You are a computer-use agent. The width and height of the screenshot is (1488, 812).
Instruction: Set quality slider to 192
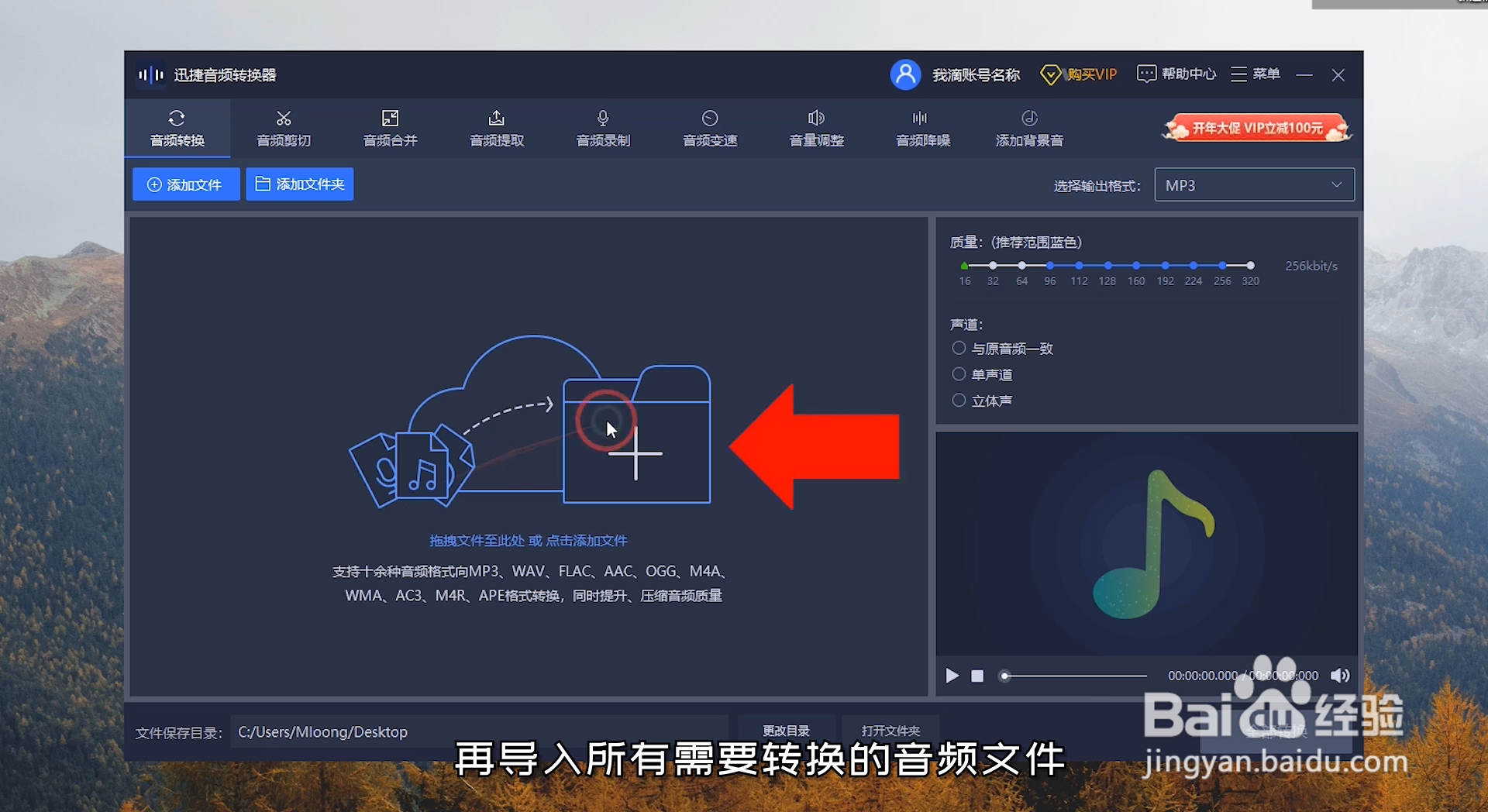(x=1165, y=266)
